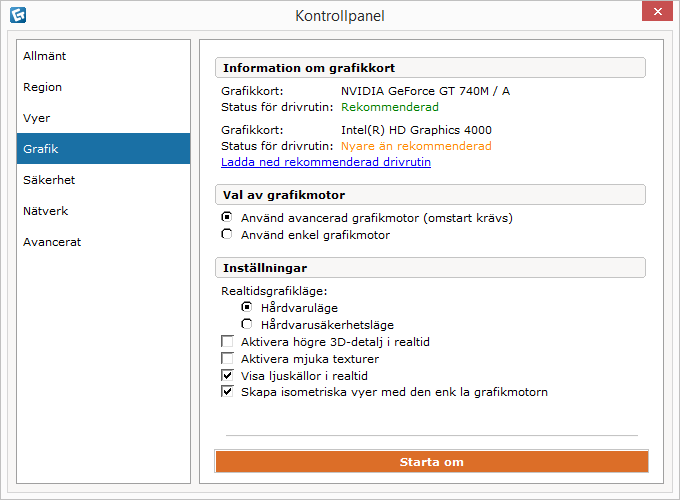The height and width of the screenshot is (500, 680).
Task: Select the Grafik section
Action: pyautogui.click(x=103, y=149)
